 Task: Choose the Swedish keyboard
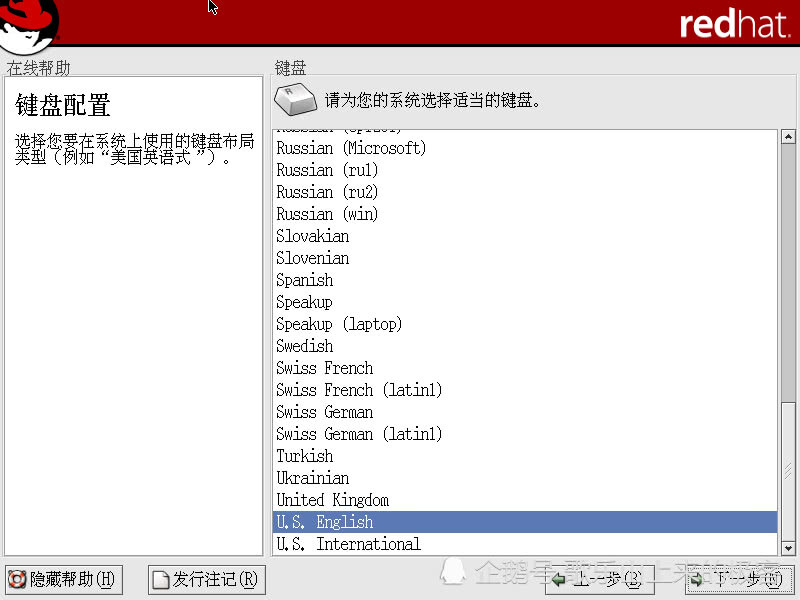pyautogui.click(x=524, y=346)
